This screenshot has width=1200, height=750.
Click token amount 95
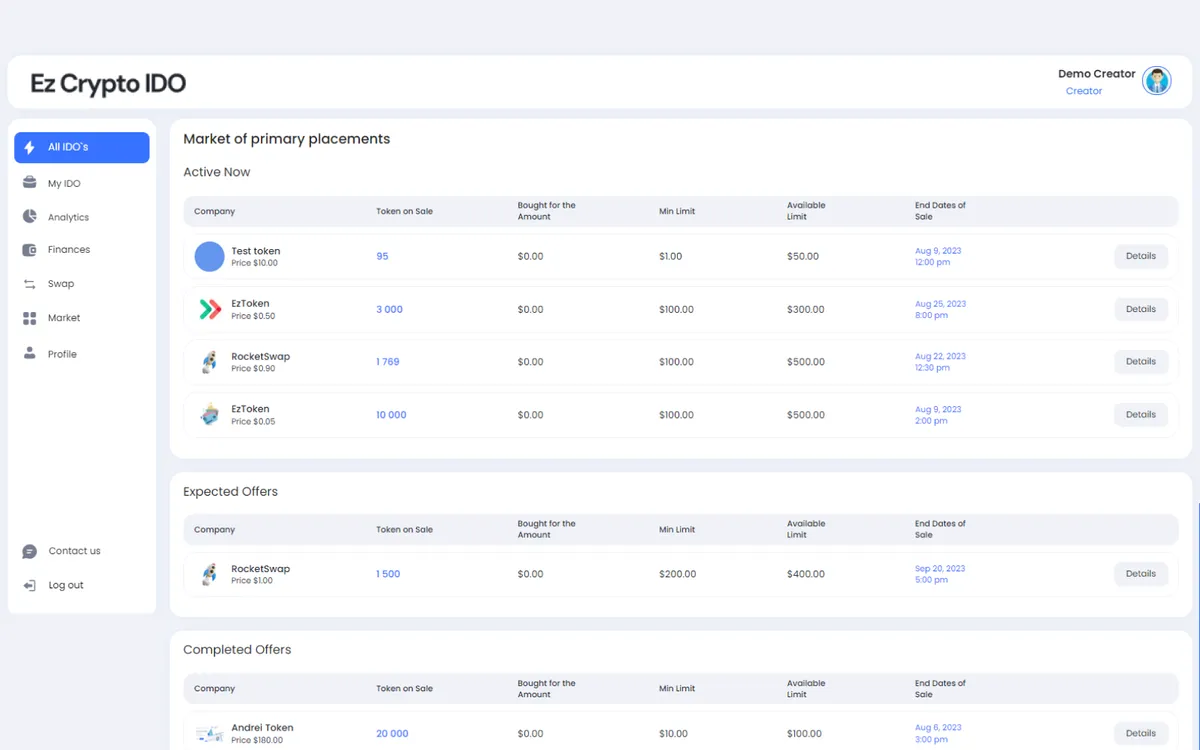(382, 256)
